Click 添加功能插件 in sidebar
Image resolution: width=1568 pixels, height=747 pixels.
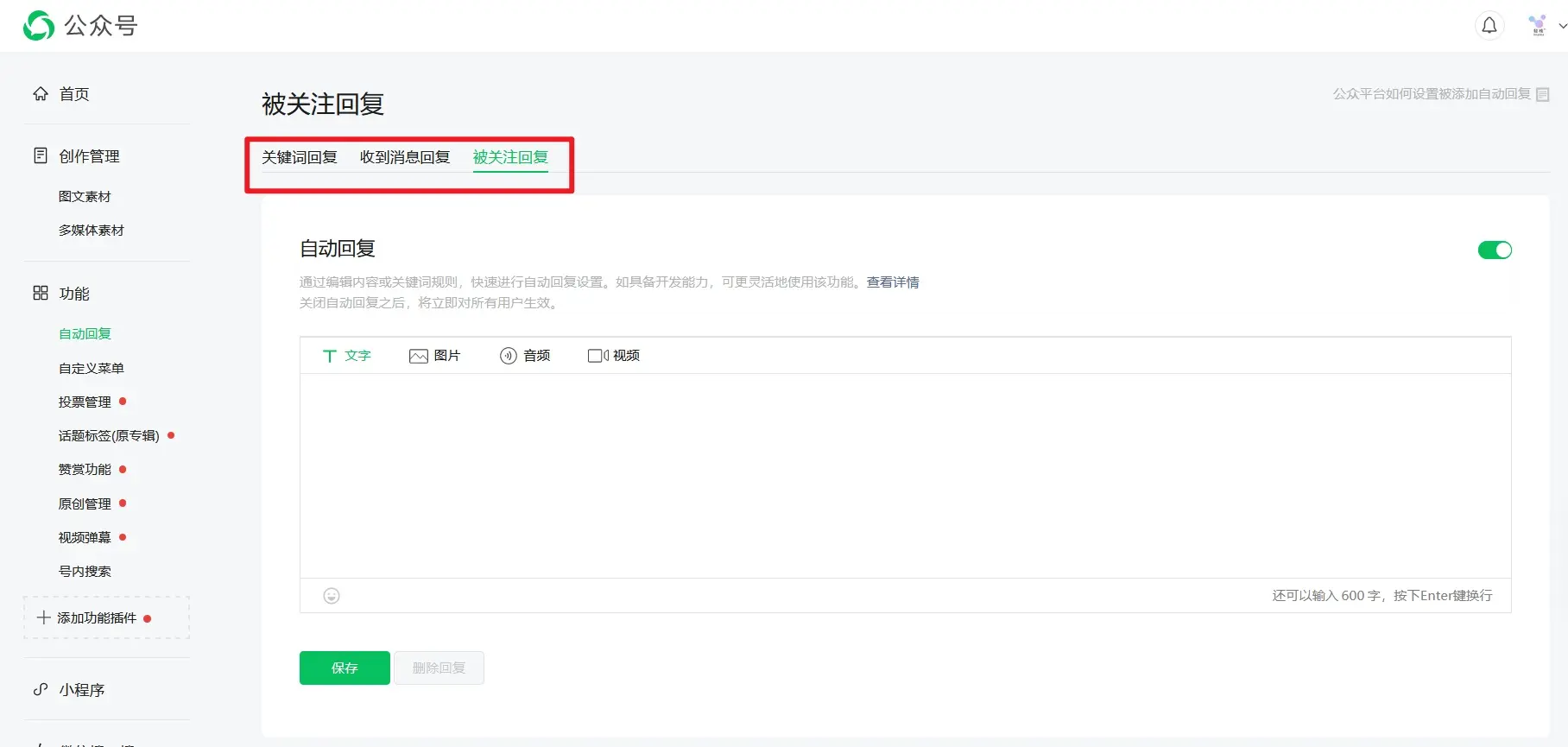tap(97, 618)
